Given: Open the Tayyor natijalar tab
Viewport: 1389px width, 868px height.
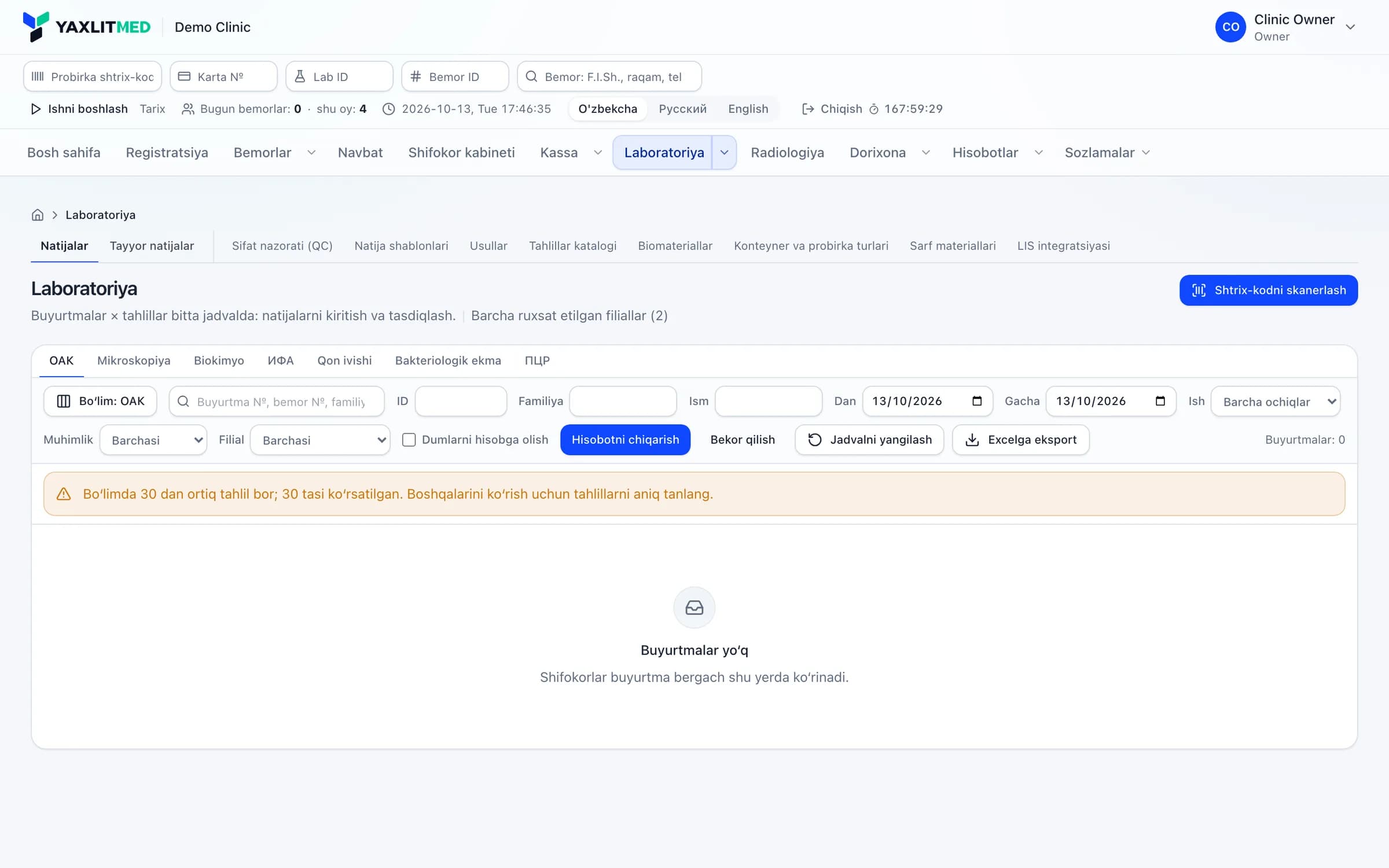Looking at the screenshot, I should click(152, 246).
